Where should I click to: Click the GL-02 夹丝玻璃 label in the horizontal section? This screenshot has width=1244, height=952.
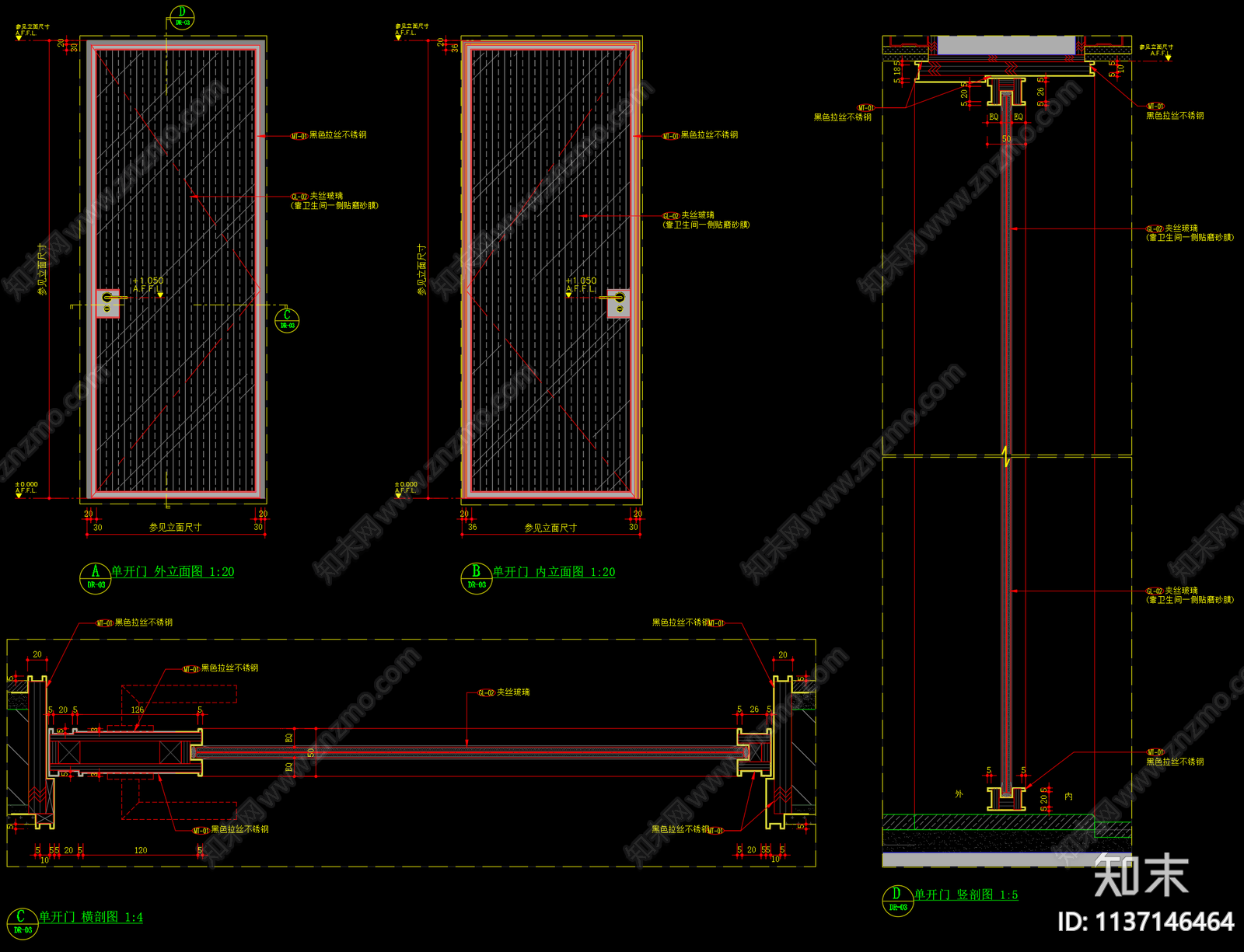click(x=504, y=692)
